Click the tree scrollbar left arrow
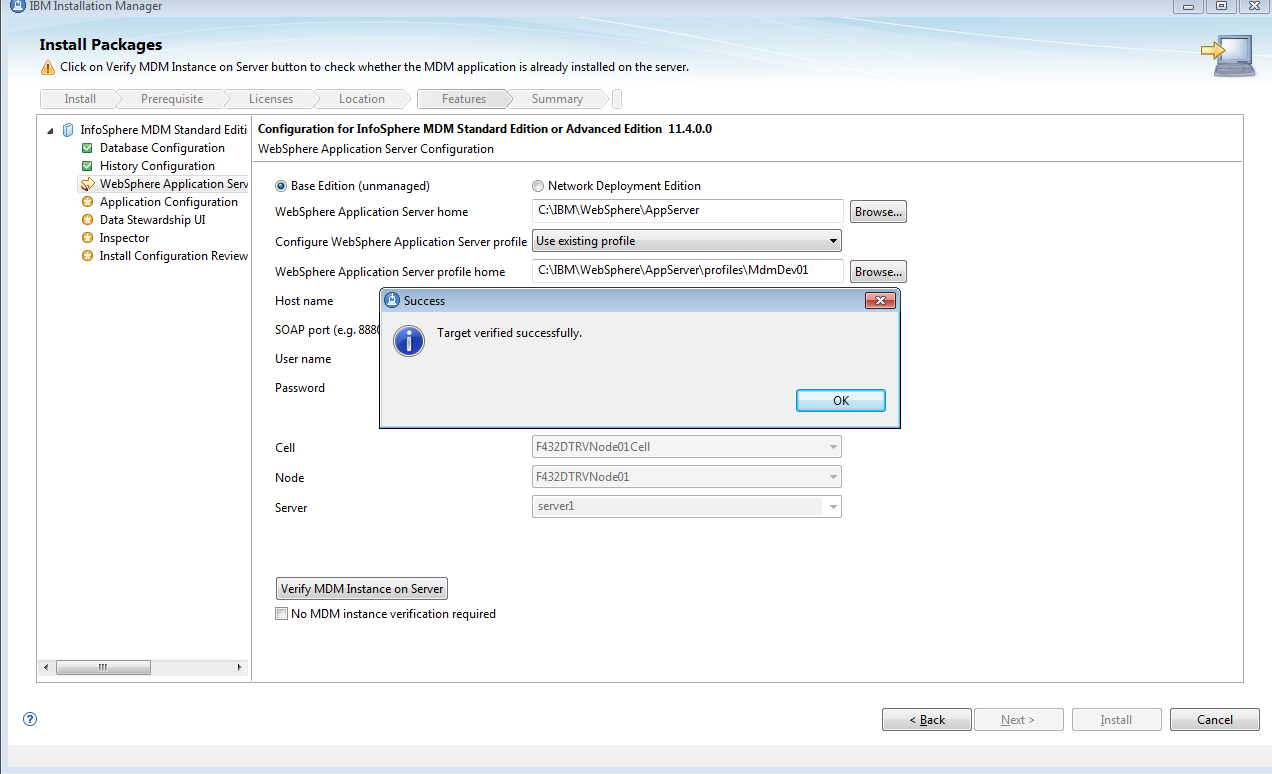 [x=47, y=667]
